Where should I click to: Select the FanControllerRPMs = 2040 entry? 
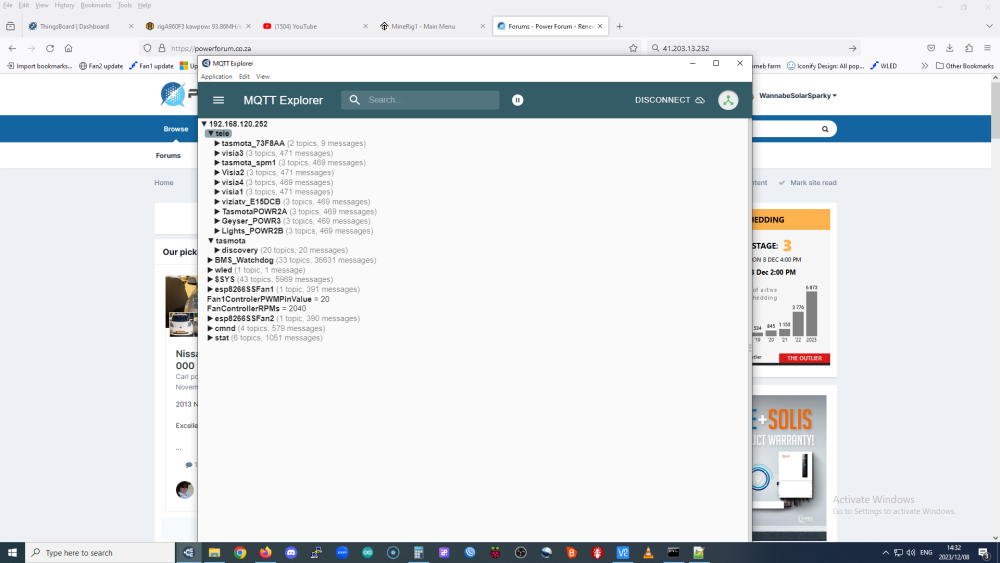coord(256,309)
